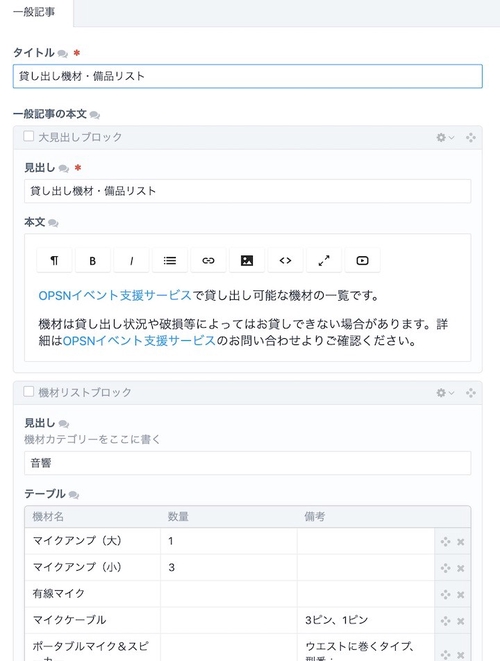Select the 一般記事 tab
The height and width of the screenshot is (661, 500).
35,12
